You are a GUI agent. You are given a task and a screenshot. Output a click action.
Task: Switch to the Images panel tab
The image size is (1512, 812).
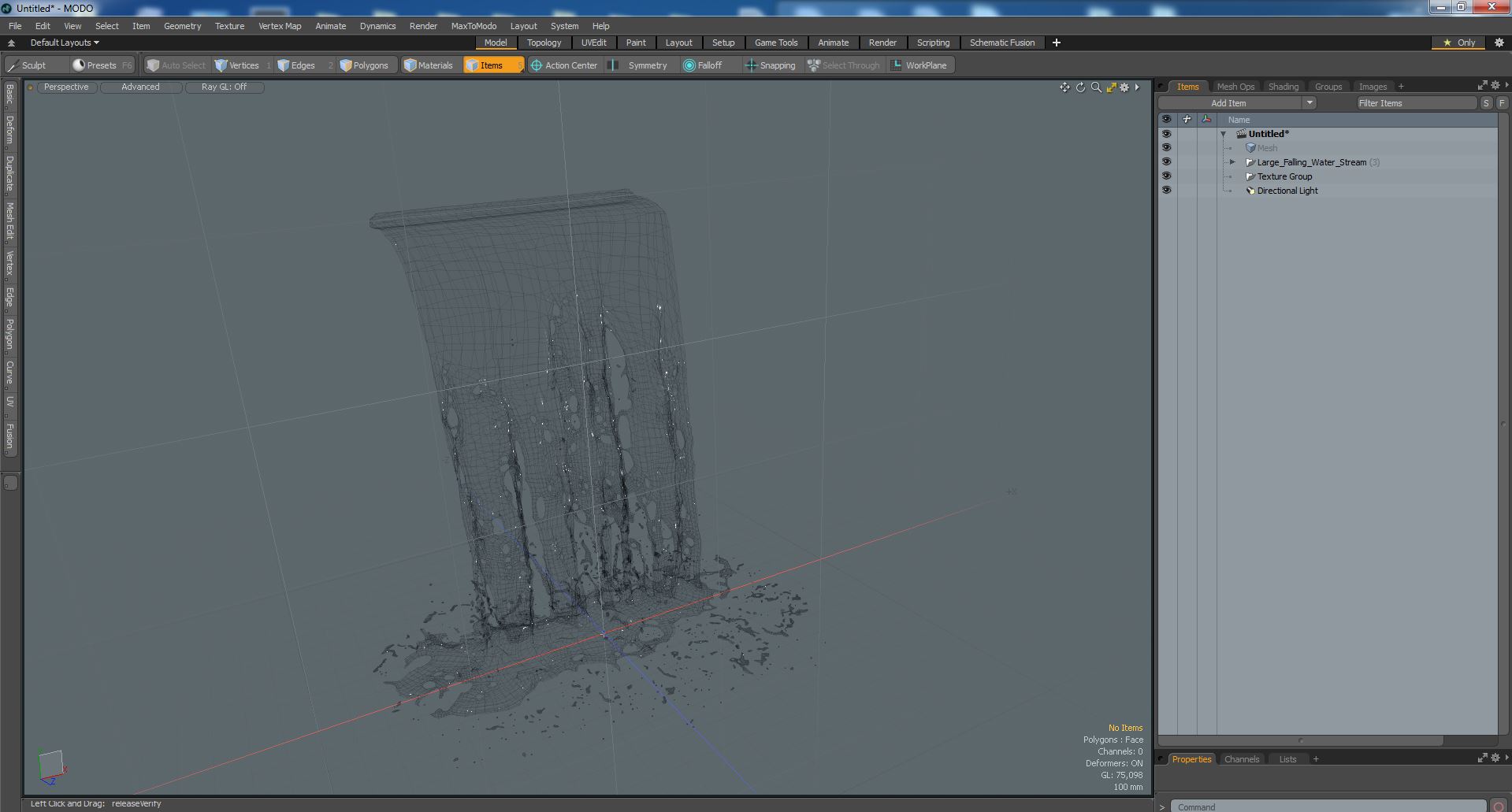tap(1372, 87)
